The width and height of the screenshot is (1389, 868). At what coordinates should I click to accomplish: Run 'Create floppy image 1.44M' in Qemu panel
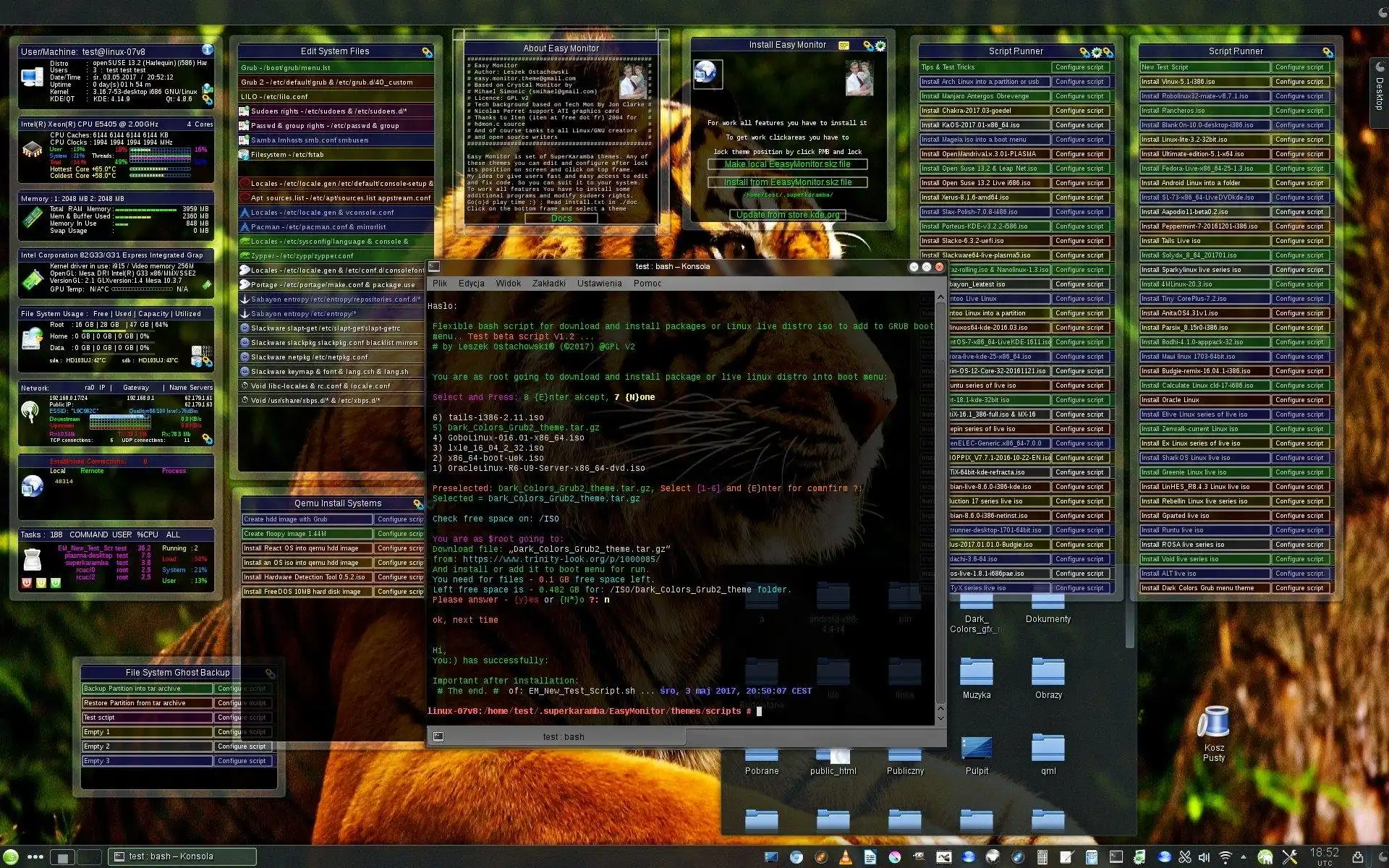coord(307,534)
